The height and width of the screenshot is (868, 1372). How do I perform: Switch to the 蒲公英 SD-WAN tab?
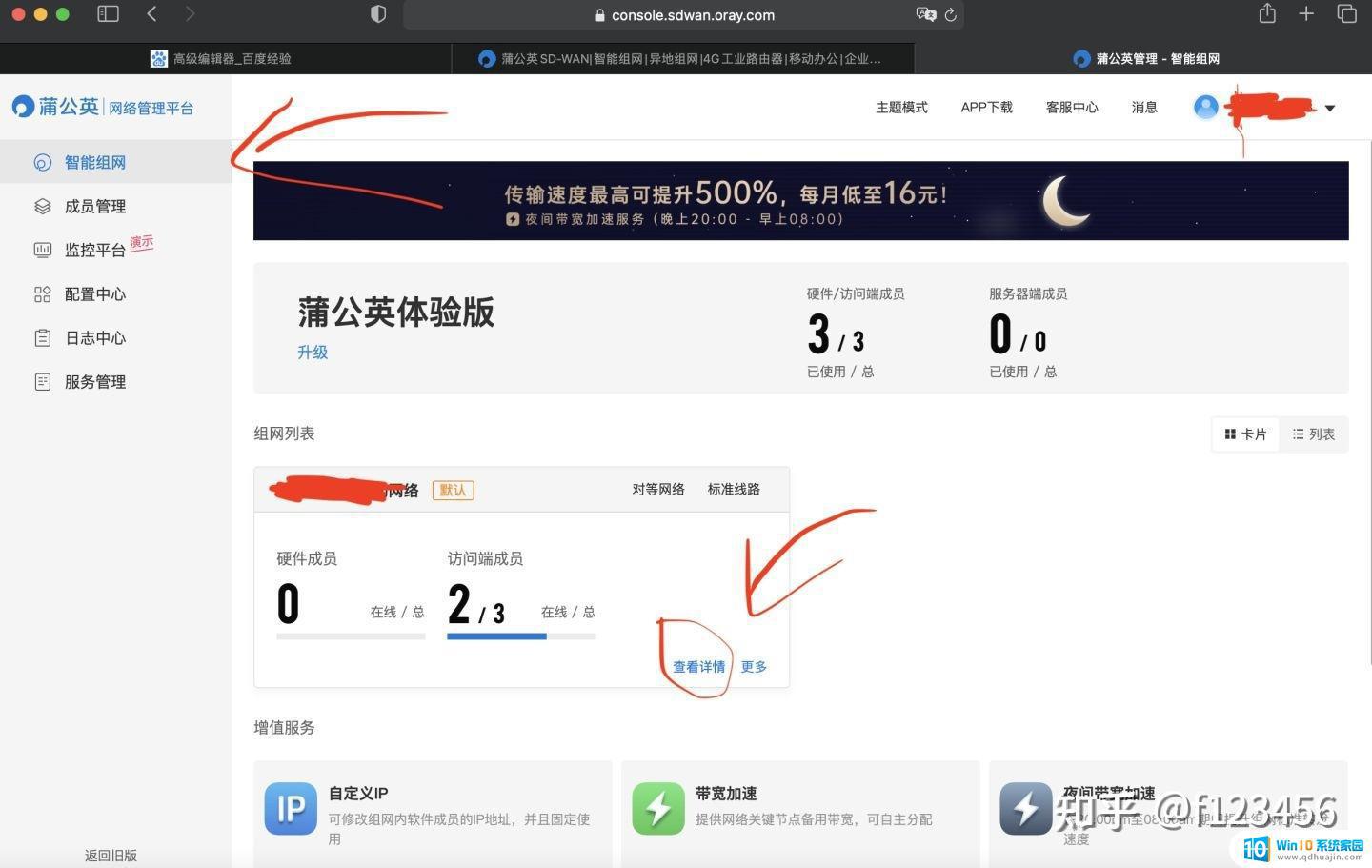(x=683, y=58)
